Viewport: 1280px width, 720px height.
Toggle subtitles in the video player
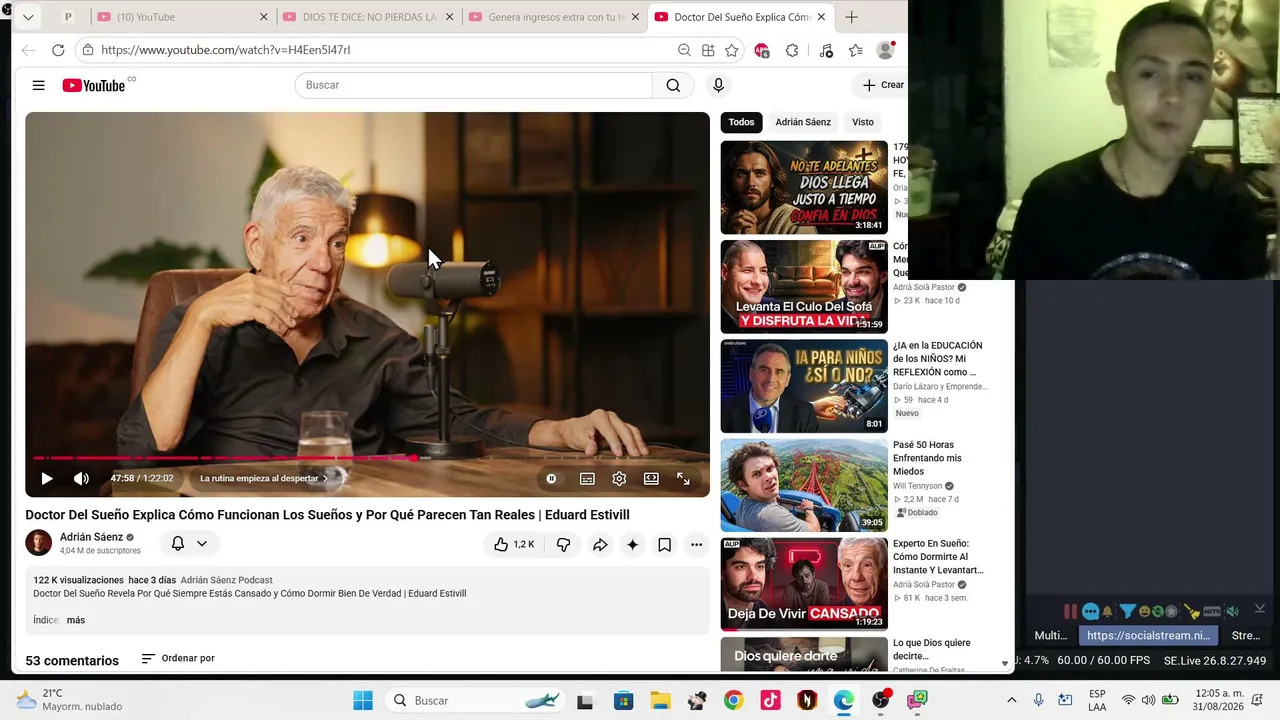click(x=587, y=478)
